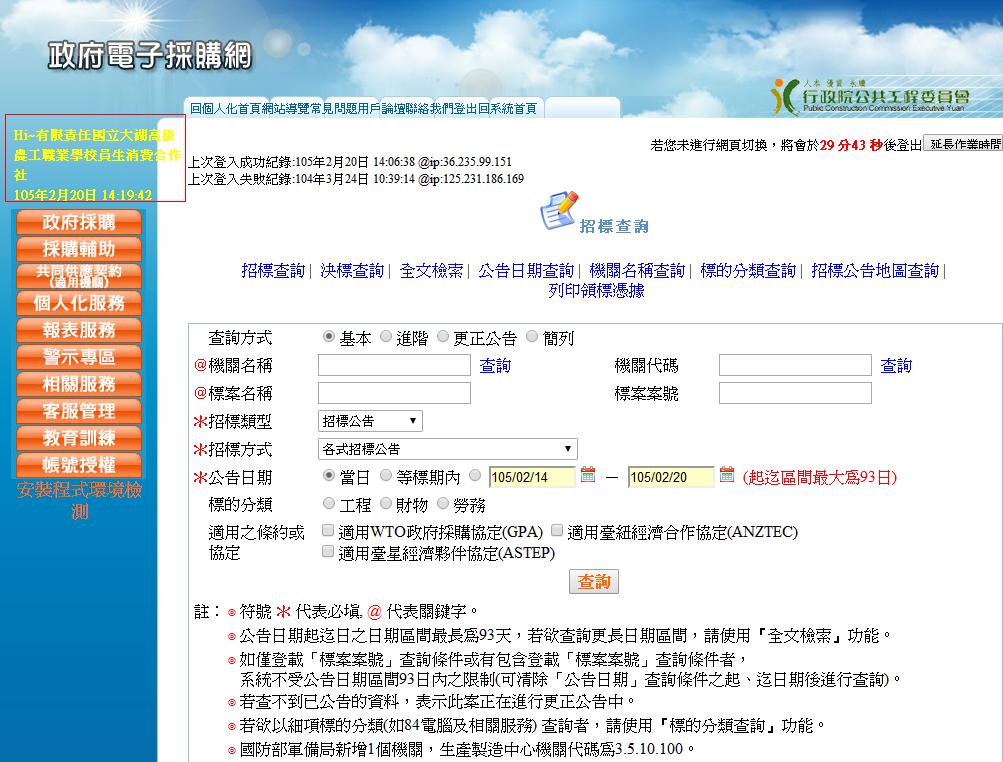The height and width of the screenshot is (762, 1003).
Task: Select the 進階 query mode radio button
Action: click(386, 338)
